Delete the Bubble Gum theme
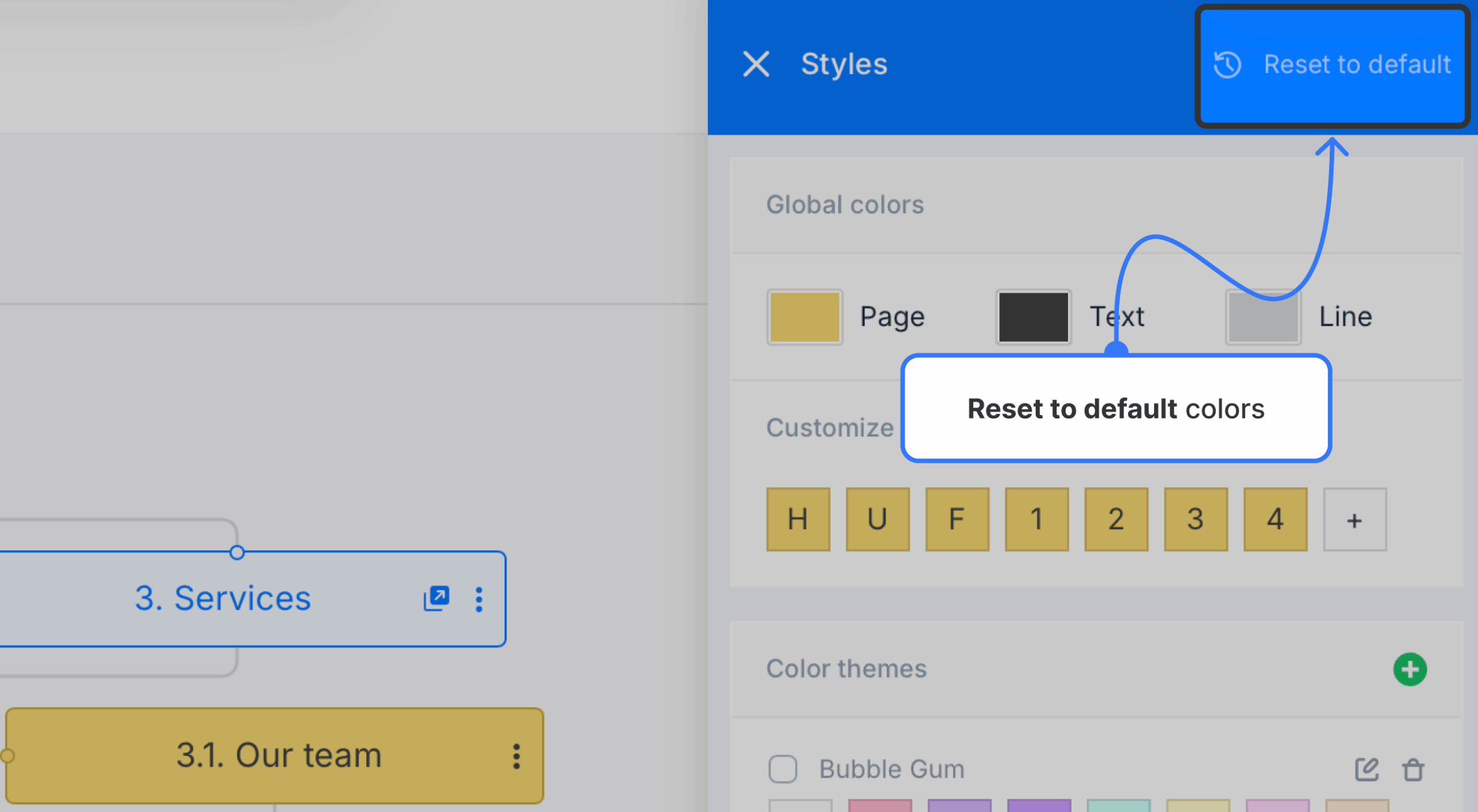The width and height of the screenshot is (1478, 812). (x=1413, y=769)
